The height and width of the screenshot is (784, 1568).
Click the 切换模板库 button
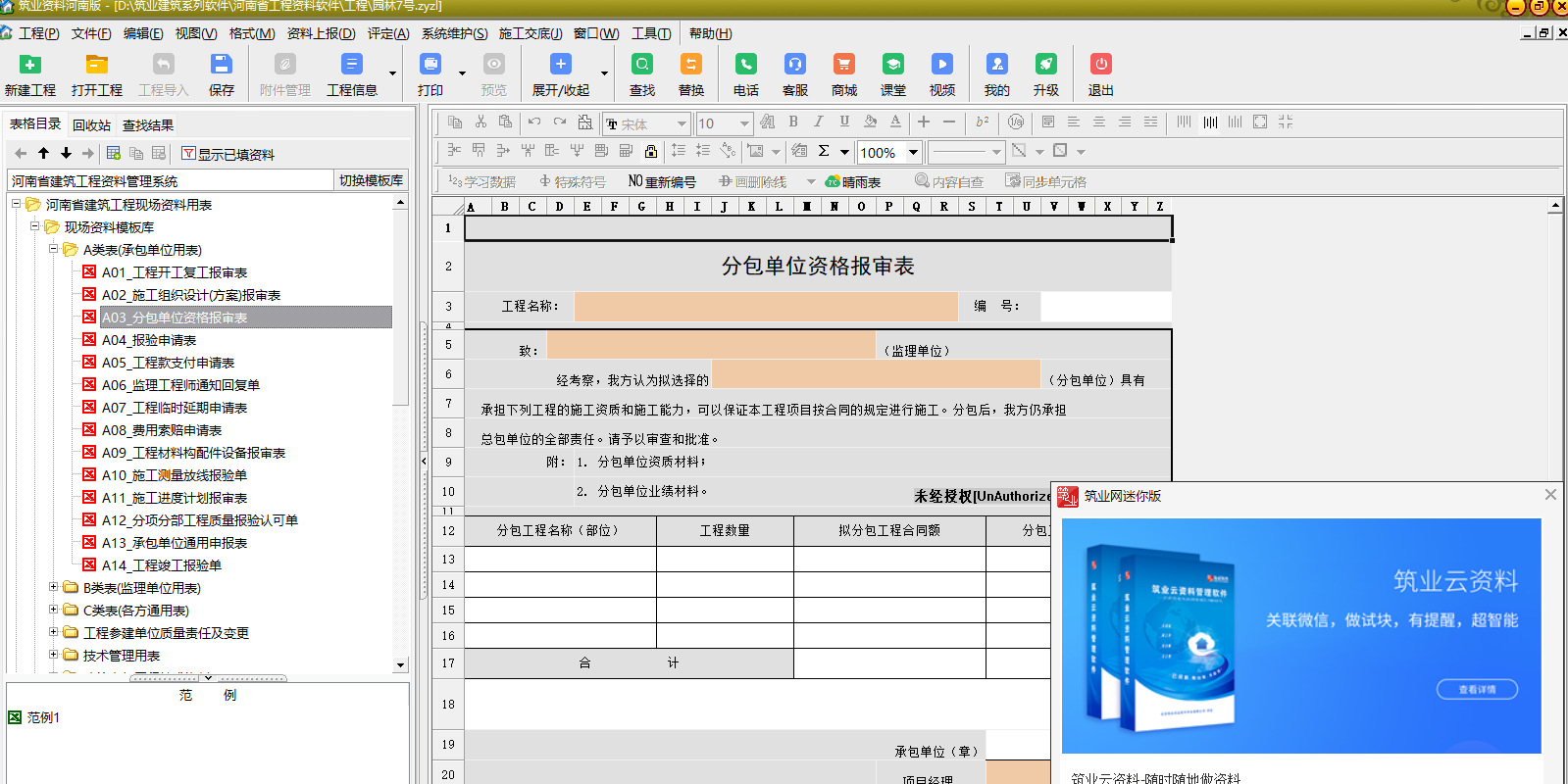coord(371,180)
